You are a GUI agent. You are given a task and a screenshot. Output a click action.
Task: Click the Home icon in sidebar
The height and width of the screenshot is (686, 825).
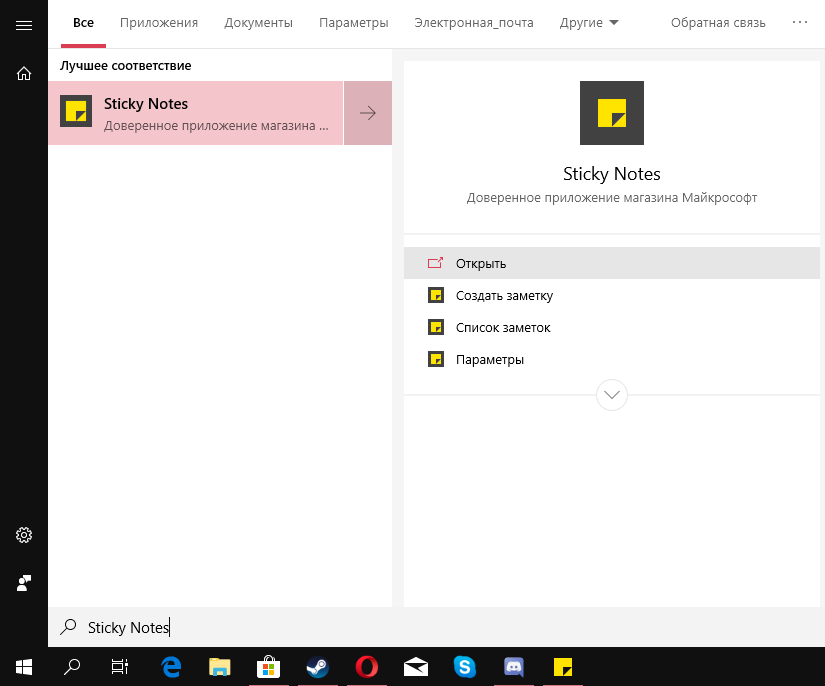[x=24, y=73]
